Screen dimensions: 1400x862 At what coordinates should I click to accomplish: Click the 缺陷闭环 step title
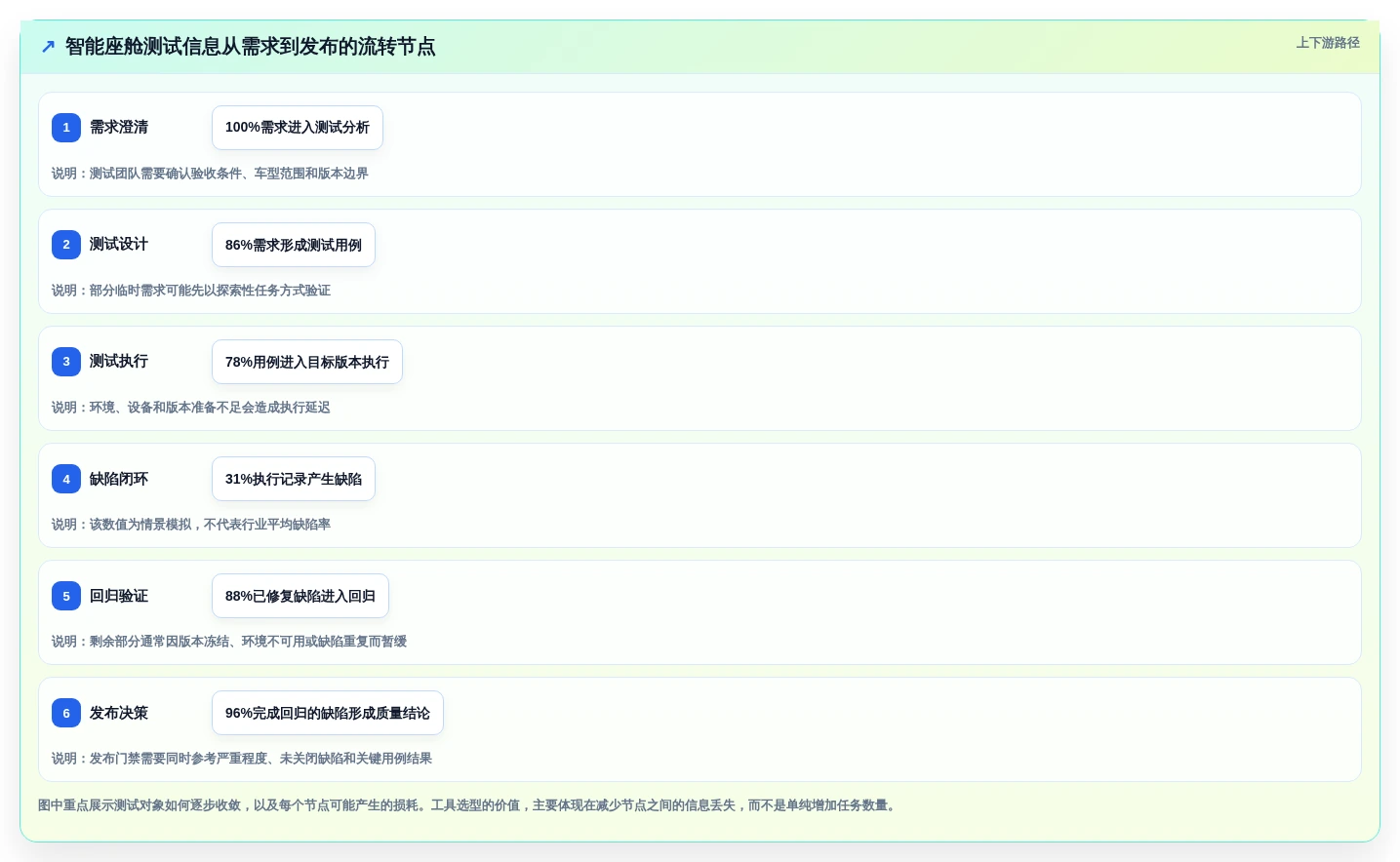tap(119, 479)
